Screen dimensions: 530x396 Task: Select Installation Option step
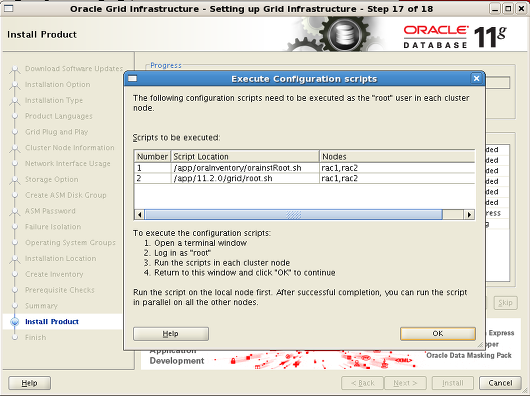tap(57, 84)
